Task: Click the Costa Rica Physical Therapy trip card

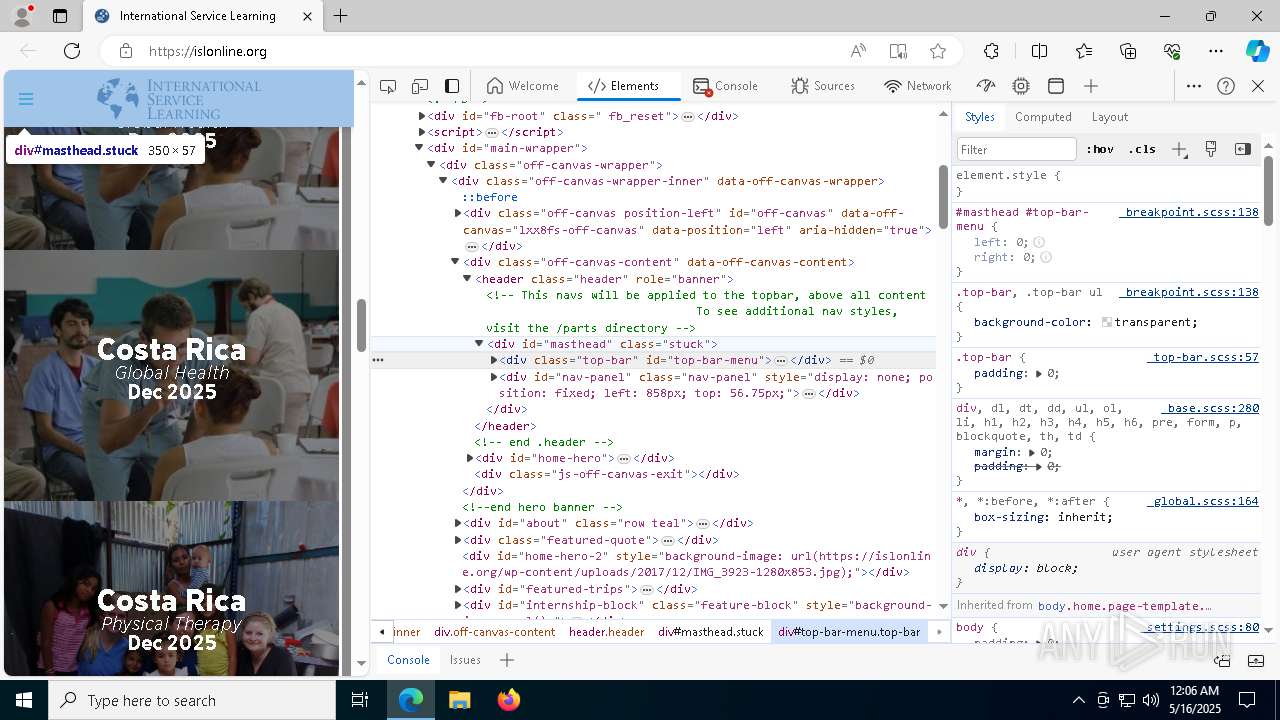Action: (171, 589)
